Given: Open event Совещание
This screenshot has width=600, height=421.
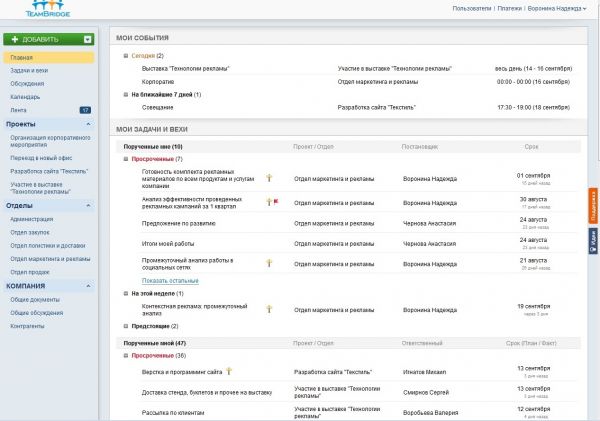Looking at the screenshot, I should click(157, 108).
